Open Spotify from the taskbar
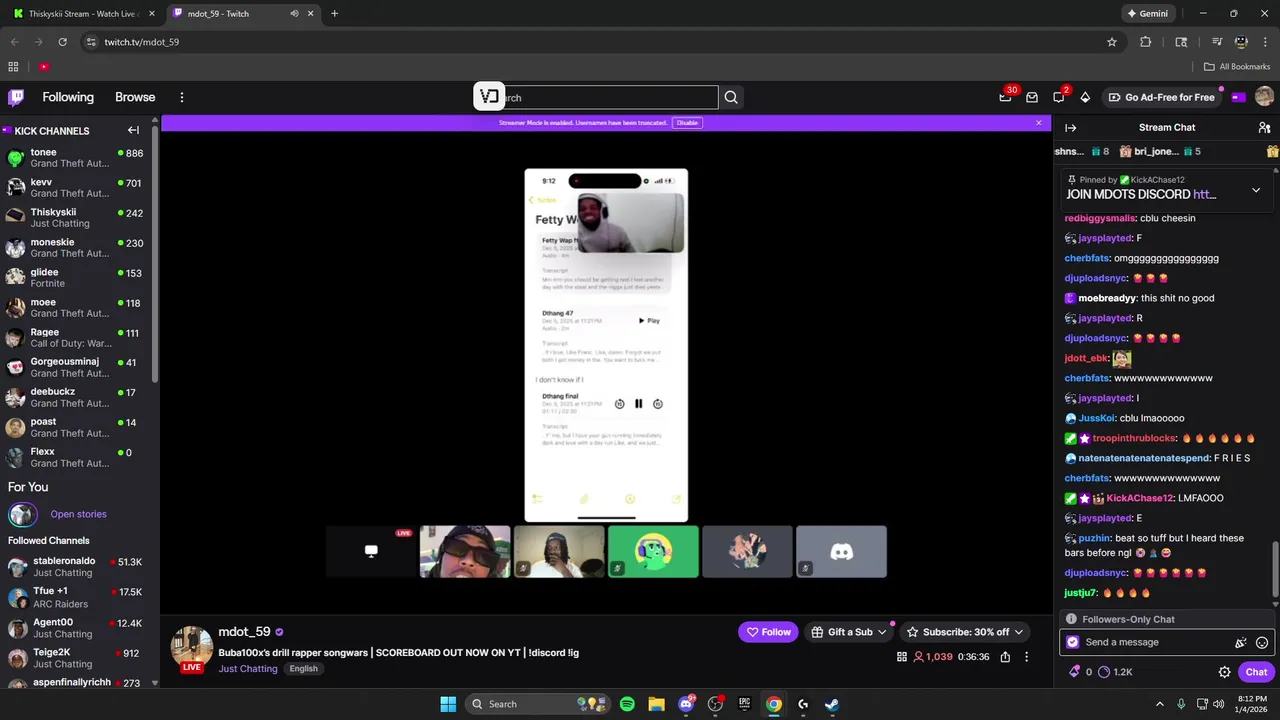Viewport: 1280px width, 720px height. (x=627, y=704)
